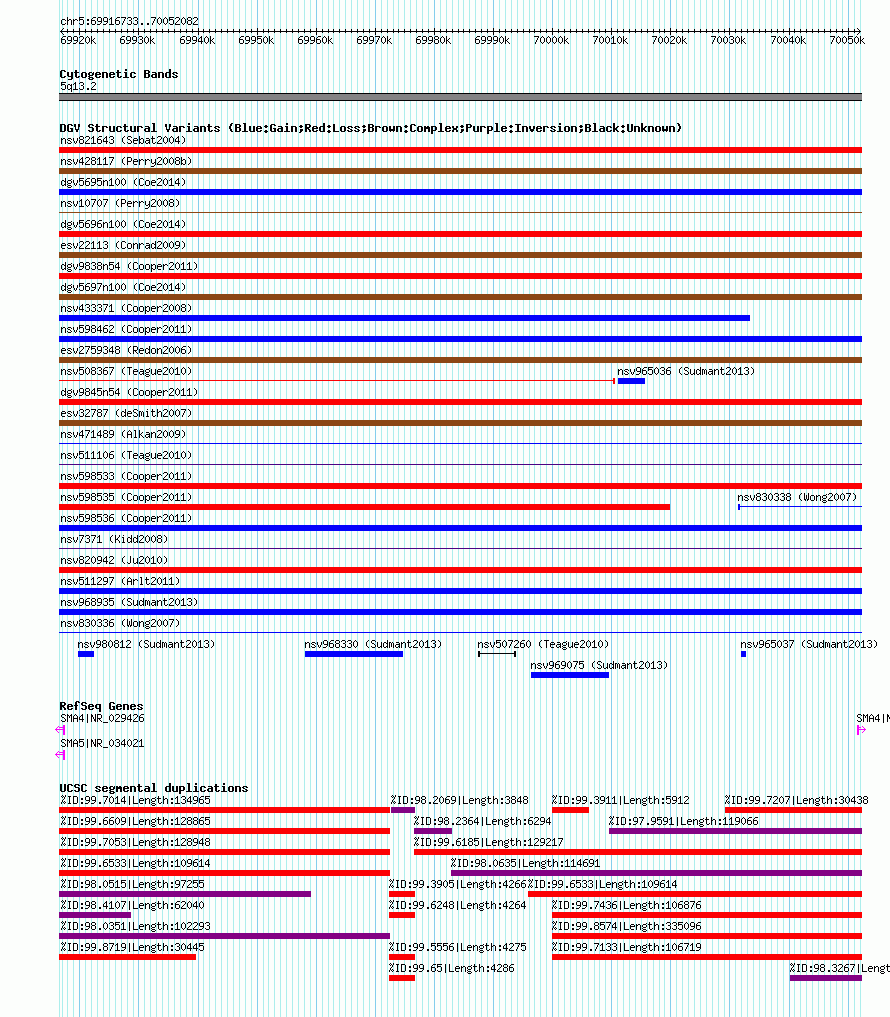
Task: Select the small blue nsv965037 variant marker
Action: click(x=743, y=654)
